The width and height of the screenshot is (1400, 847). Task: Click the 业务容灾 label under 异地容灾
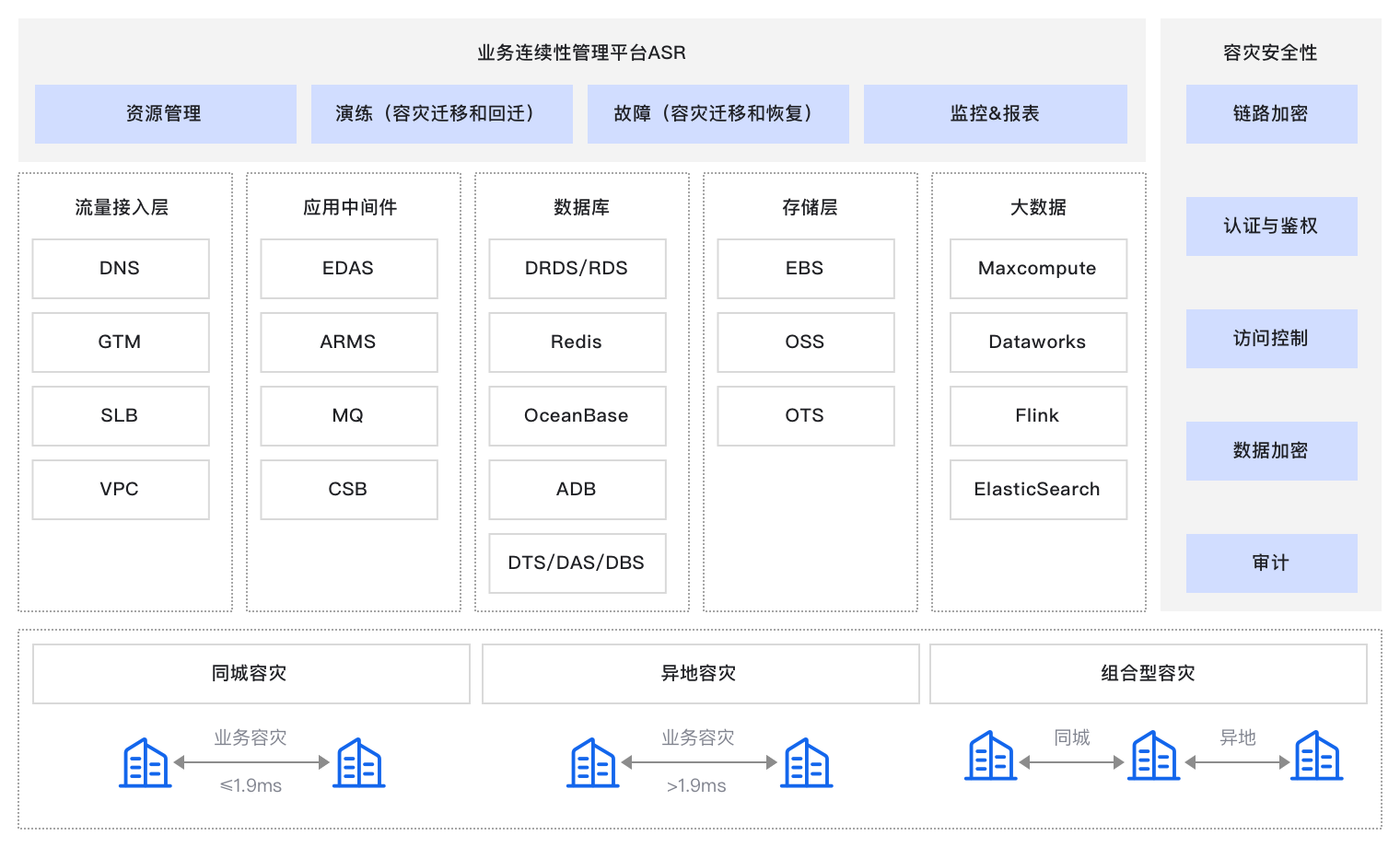point(698,738)
